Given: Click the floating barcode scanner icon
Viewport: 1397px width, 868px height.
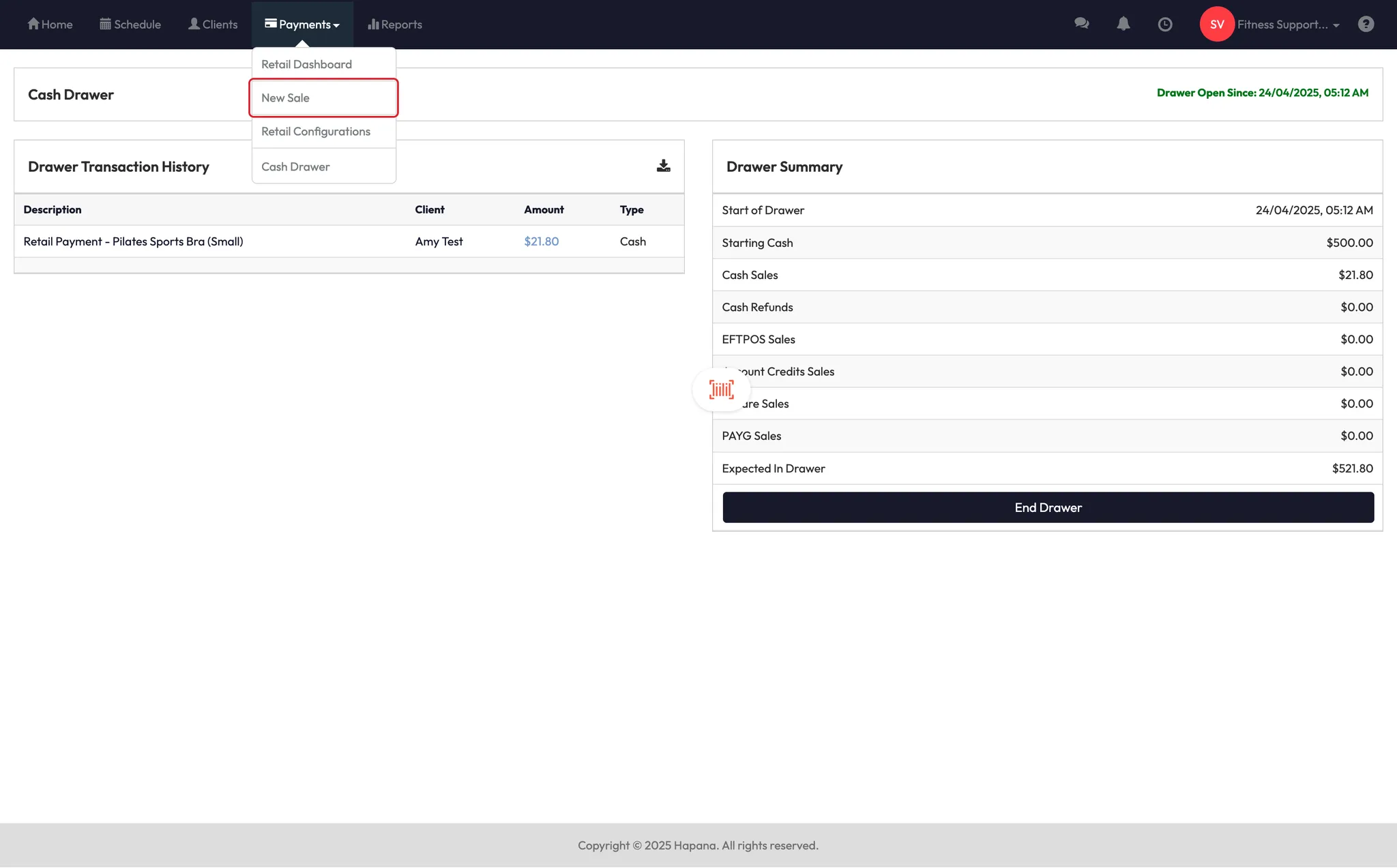Looking at the screenshot, I should point(721,389).
